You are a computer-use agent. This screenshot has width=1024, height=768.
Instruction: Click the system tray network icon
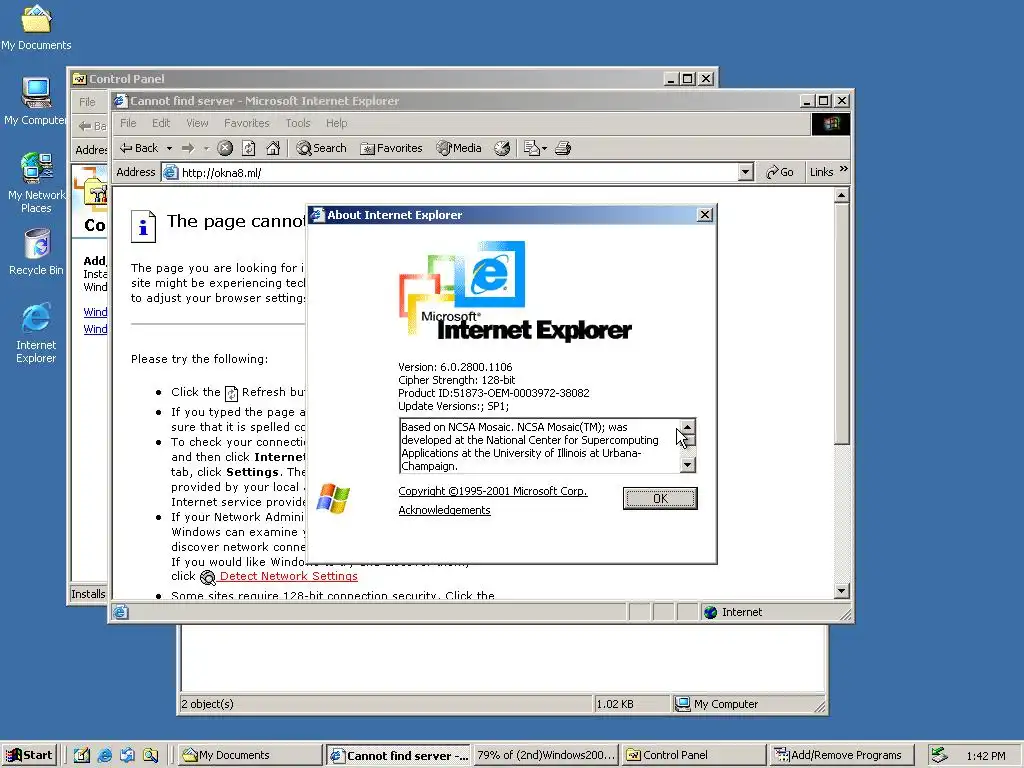(939, 755)
